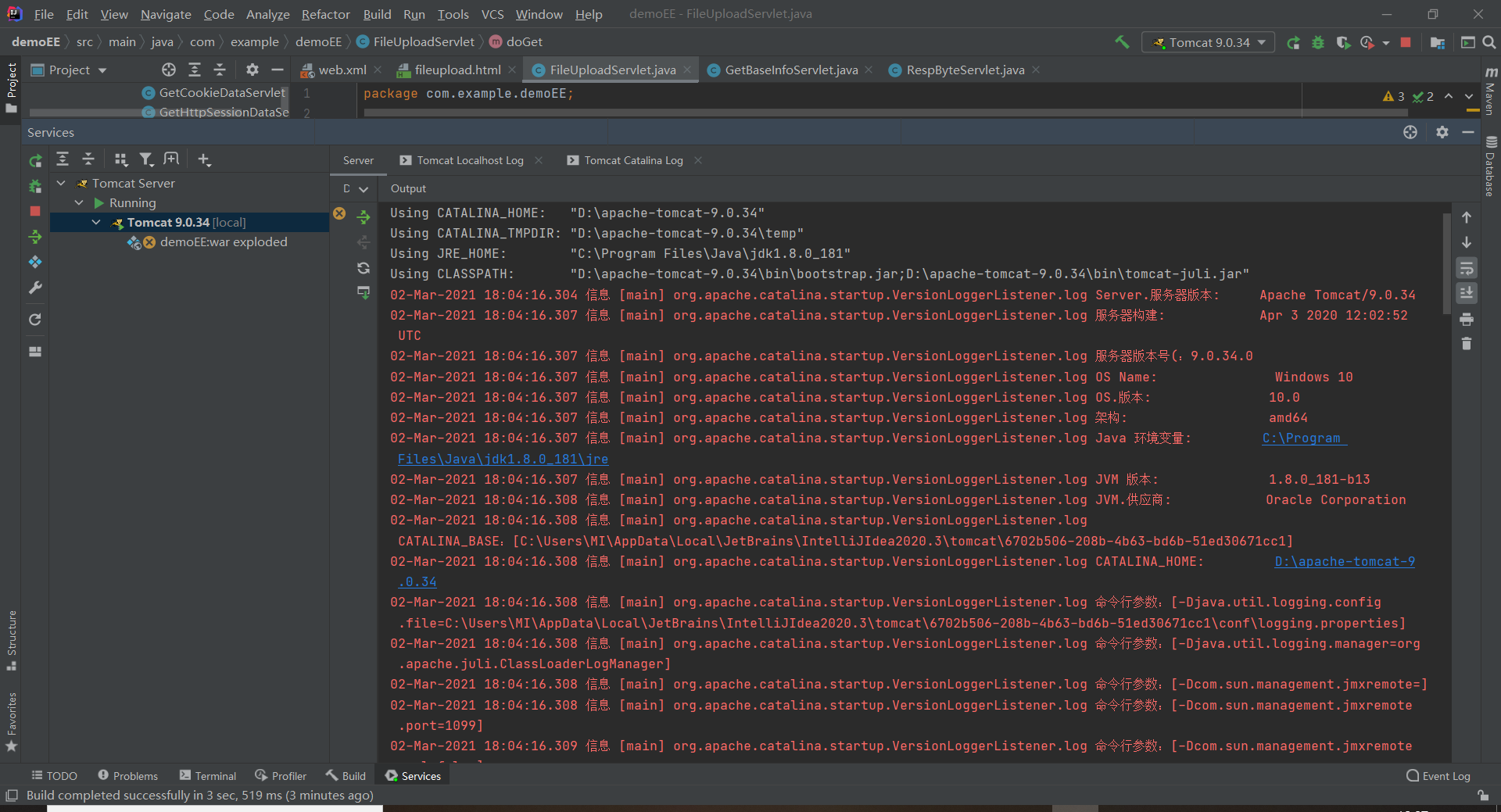Click the red Stop square in Services sidebar

click(35, 211)
